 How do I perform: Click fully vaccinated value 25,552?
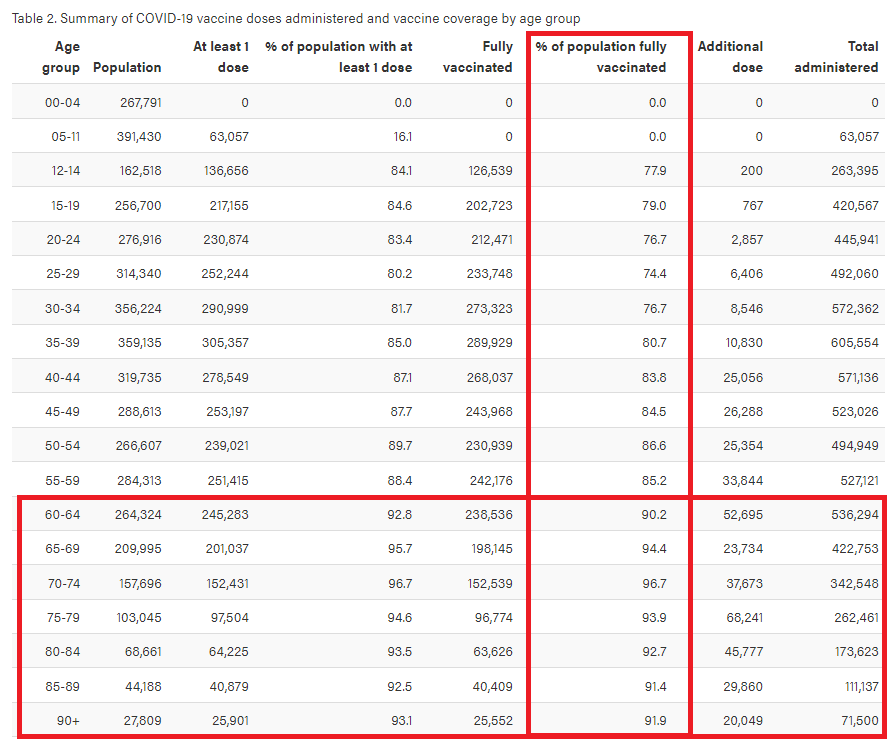493,721
